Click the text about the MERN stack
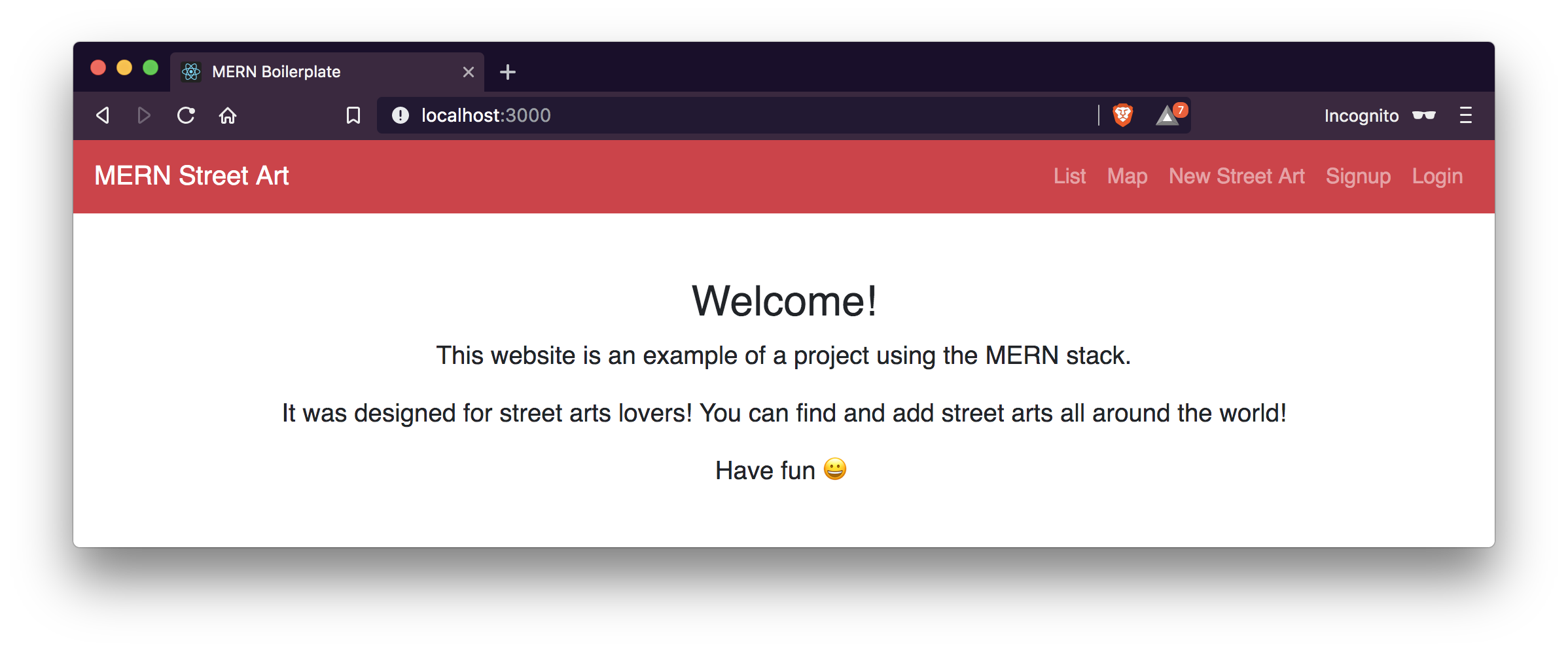This screenshot has height=652, width=1568. [x=783, y=355]
